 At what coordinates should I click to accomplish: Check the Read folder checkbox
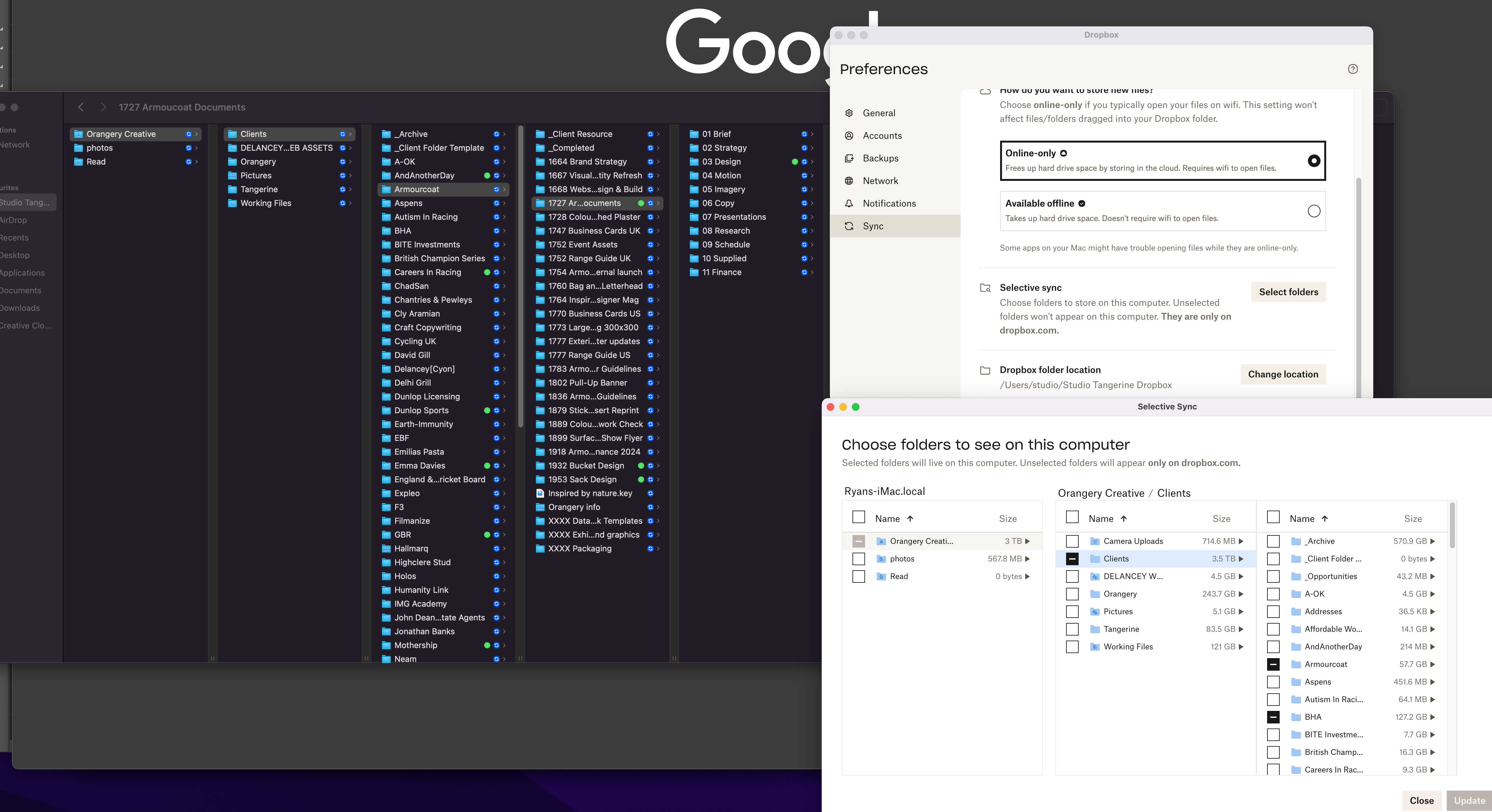tap(858, 576)
